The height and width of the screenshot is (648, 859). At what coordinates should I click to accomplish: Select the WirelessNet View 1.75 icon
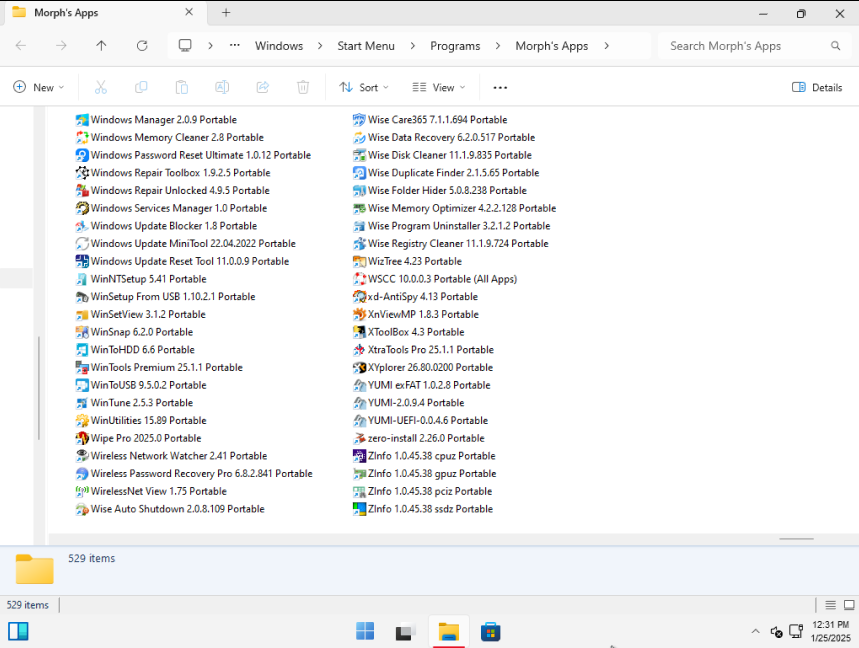pos(82,491)
